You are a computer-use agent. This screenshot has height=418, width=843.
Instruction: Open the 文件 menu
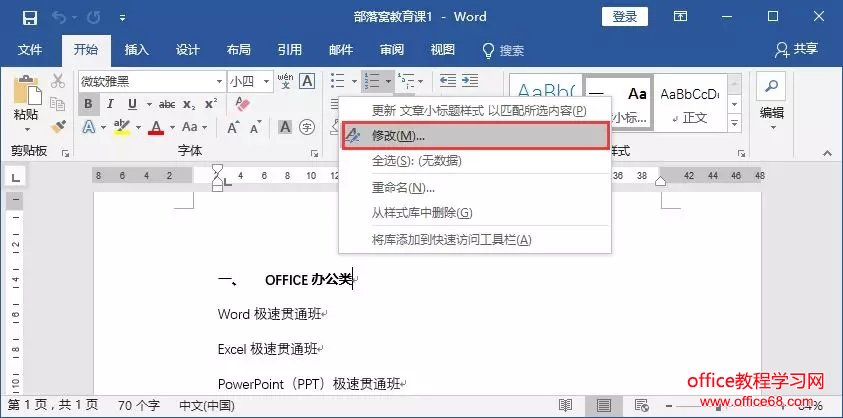[x=30, y=50]
